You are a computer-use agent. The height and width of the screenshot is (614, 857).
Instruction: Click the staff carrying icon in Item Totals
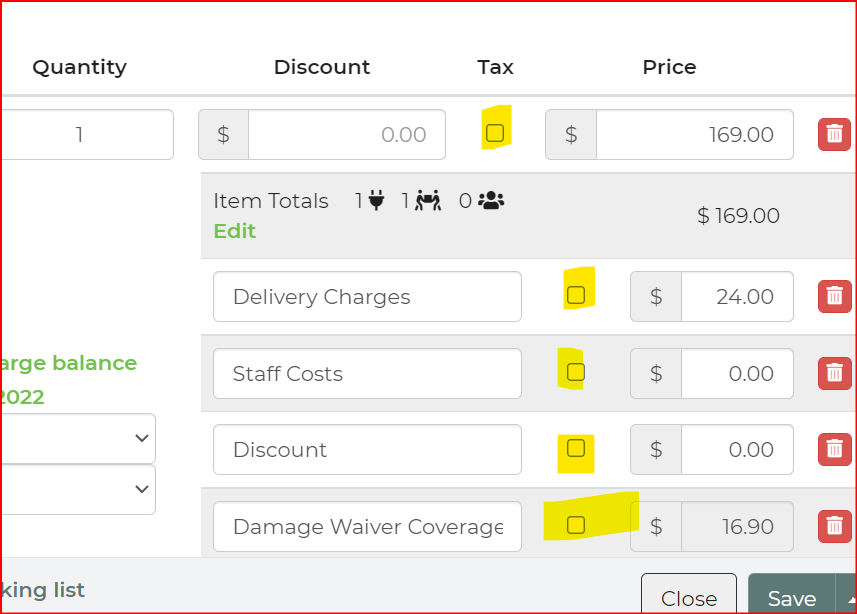tap(427, 201)
